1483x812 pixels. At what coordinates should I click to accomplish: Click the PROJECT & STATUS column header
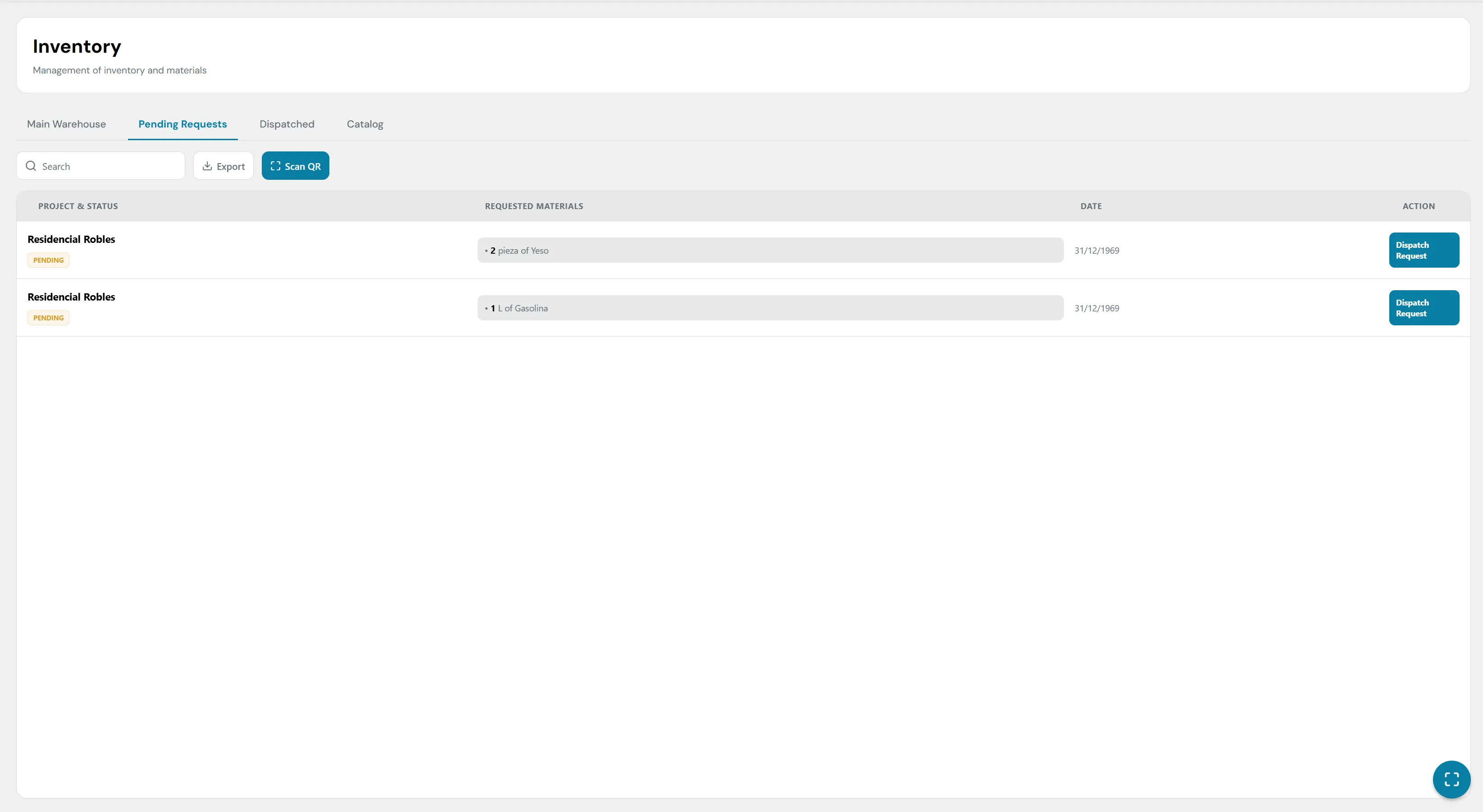click(x=78, y=206)
